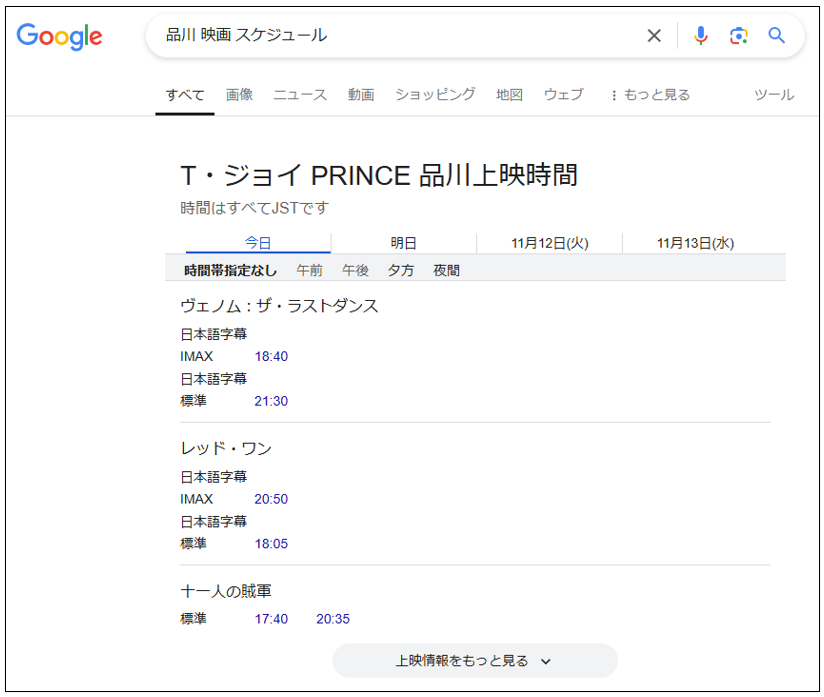Select the 21:30 standard Venom showtime

[x=271, y=401]
